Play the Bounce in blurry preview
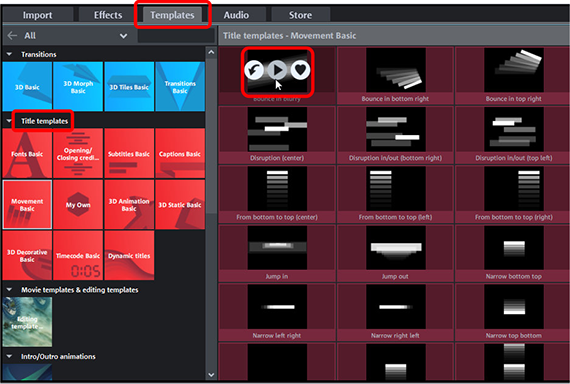Screen dimensions: 570x384 coord(277,69)
